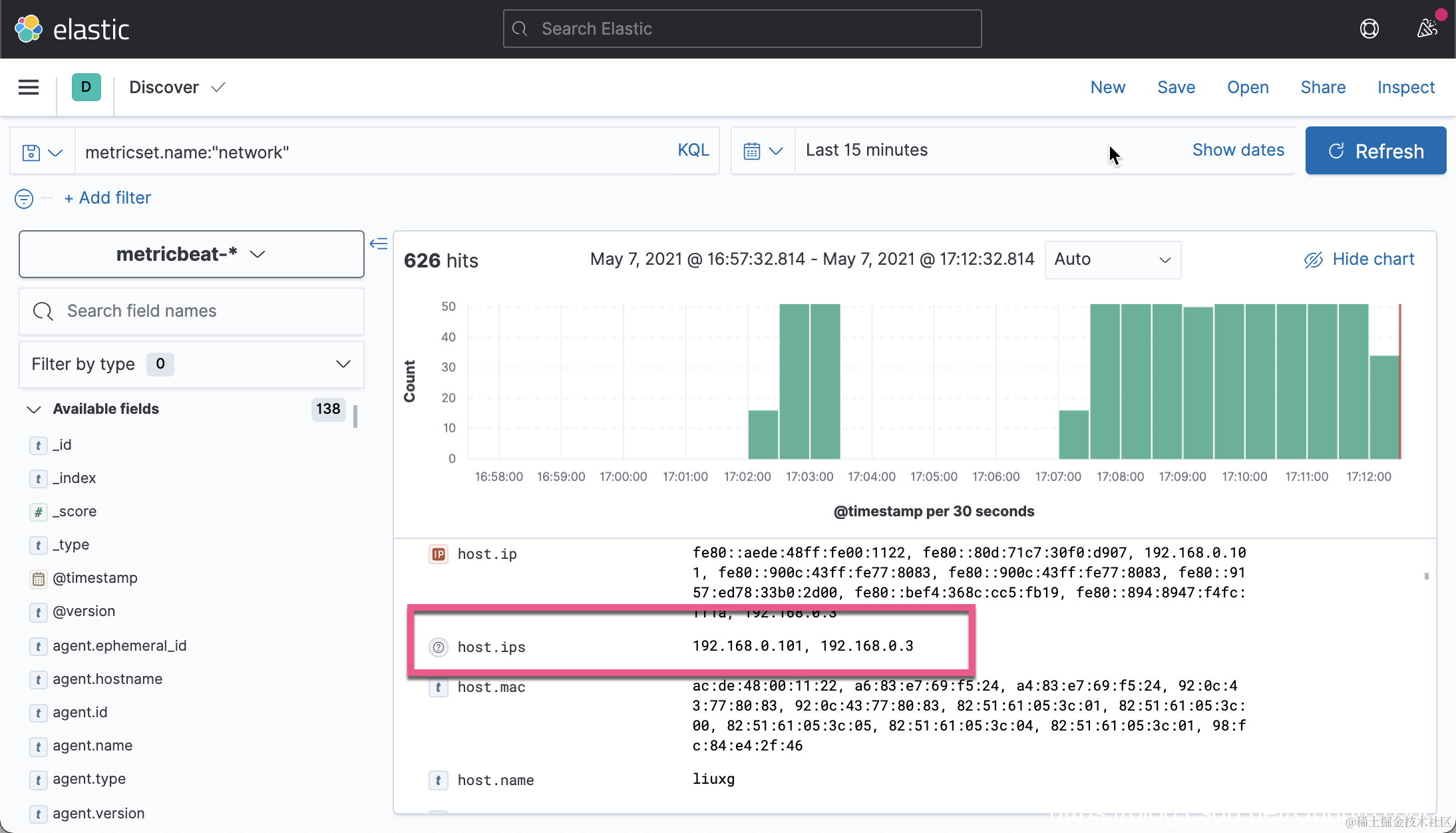1456x833 pixels.
Task: Open the newsfeed celebration icon
Action: pyautogui.click(x=1426, y=29)
